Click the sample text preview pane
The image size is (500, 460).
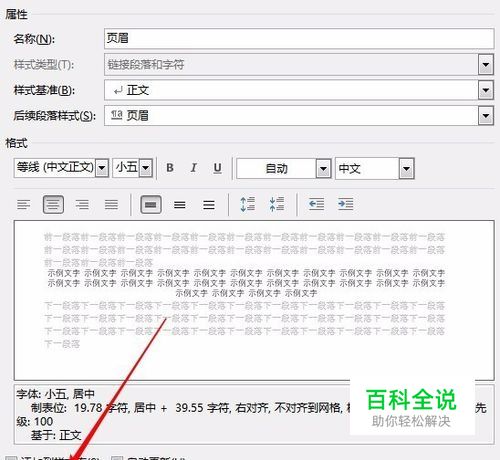click(x=254, y=300)
